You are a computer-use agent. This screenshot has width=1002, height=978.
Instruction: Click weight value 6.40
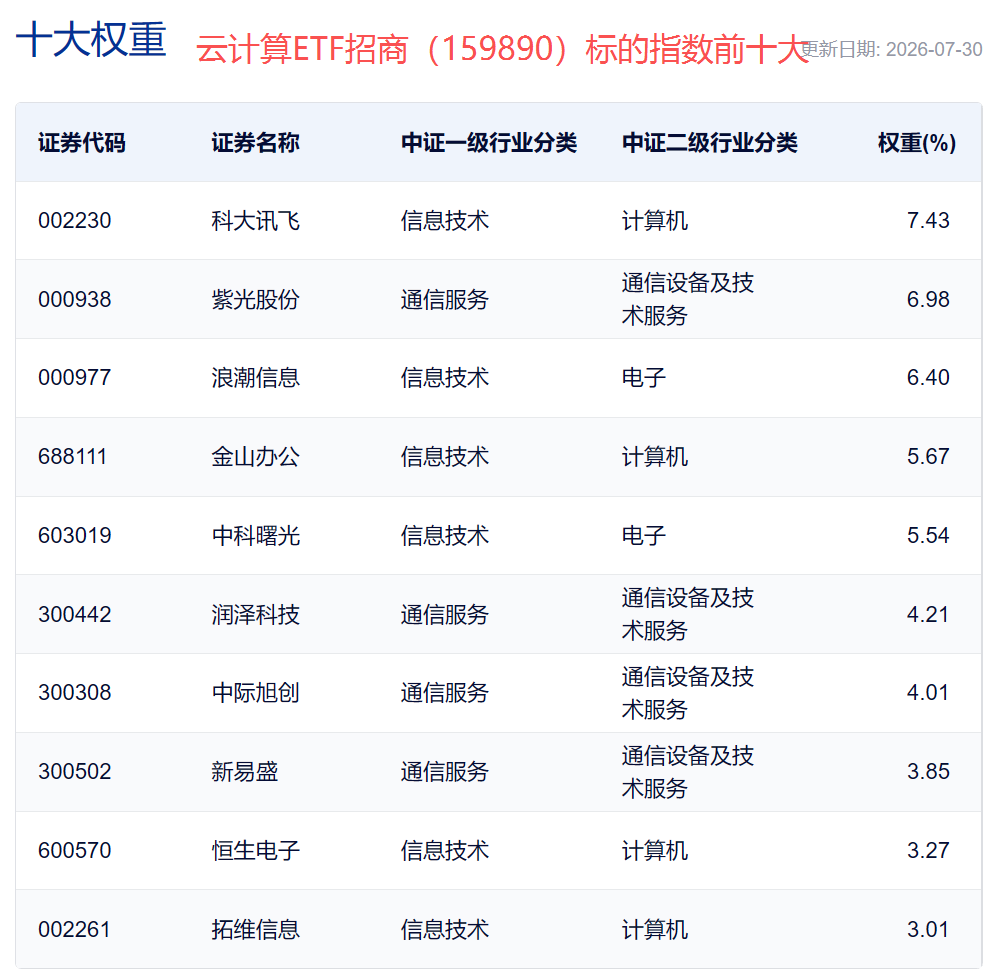[928, 378]
